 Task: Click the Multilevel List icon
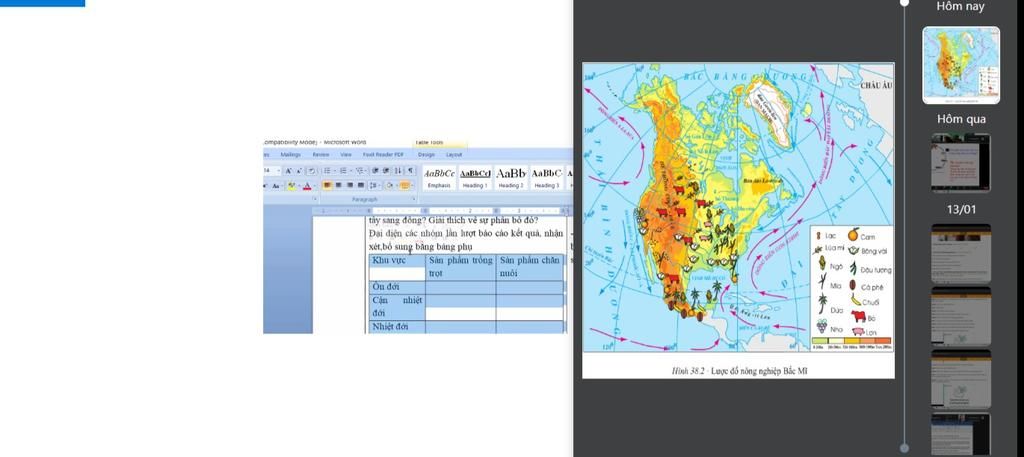[x=359, y=171]
